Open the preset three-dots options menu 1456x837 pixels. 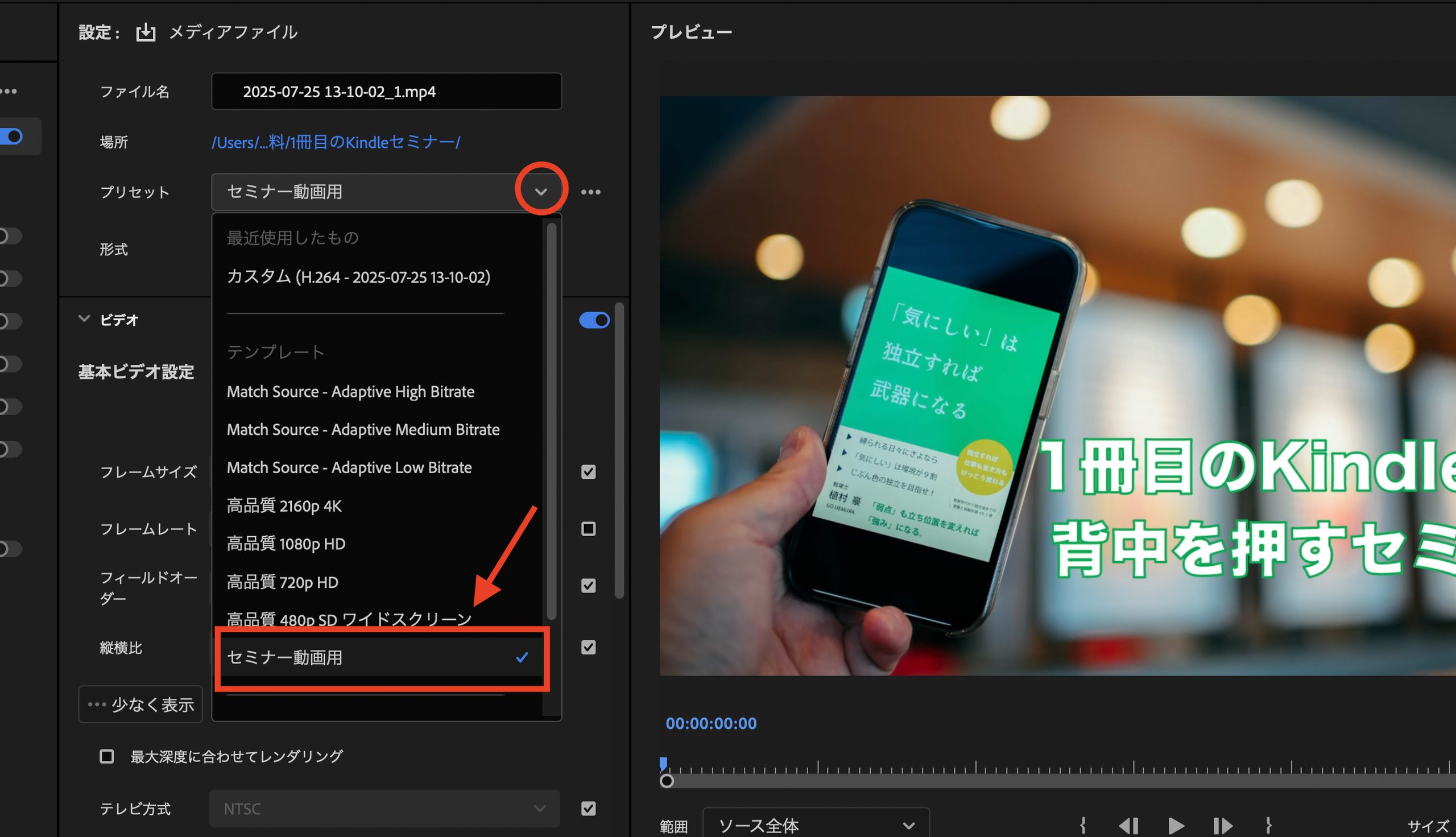590,192
